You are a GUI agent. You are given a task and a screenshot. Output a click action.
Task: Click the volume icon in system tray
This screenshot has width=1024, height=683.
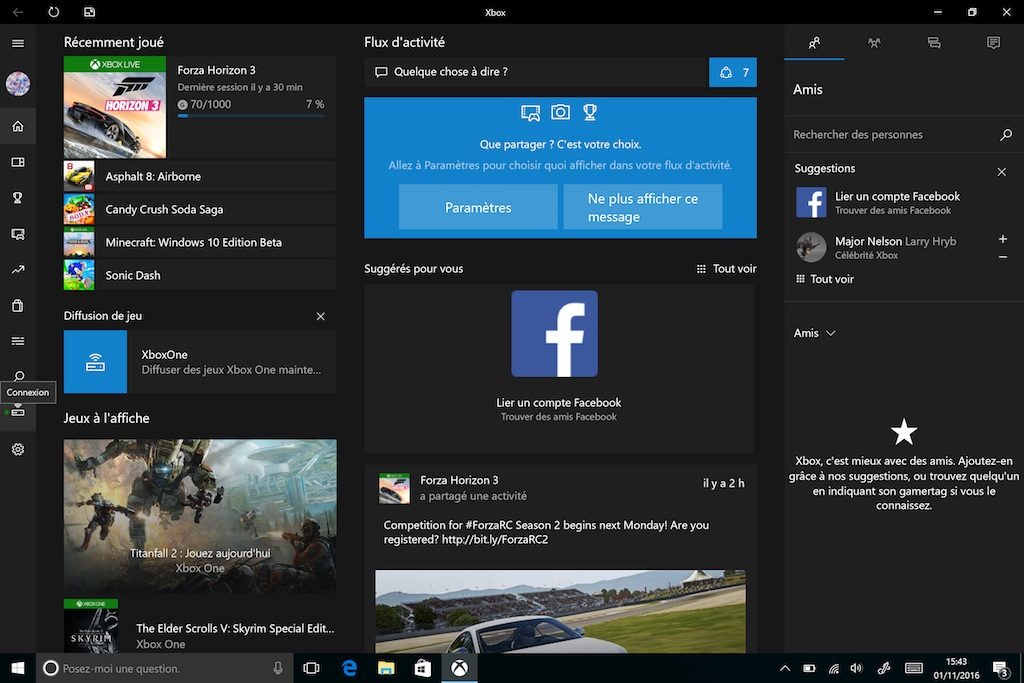(x=856, y=668)
